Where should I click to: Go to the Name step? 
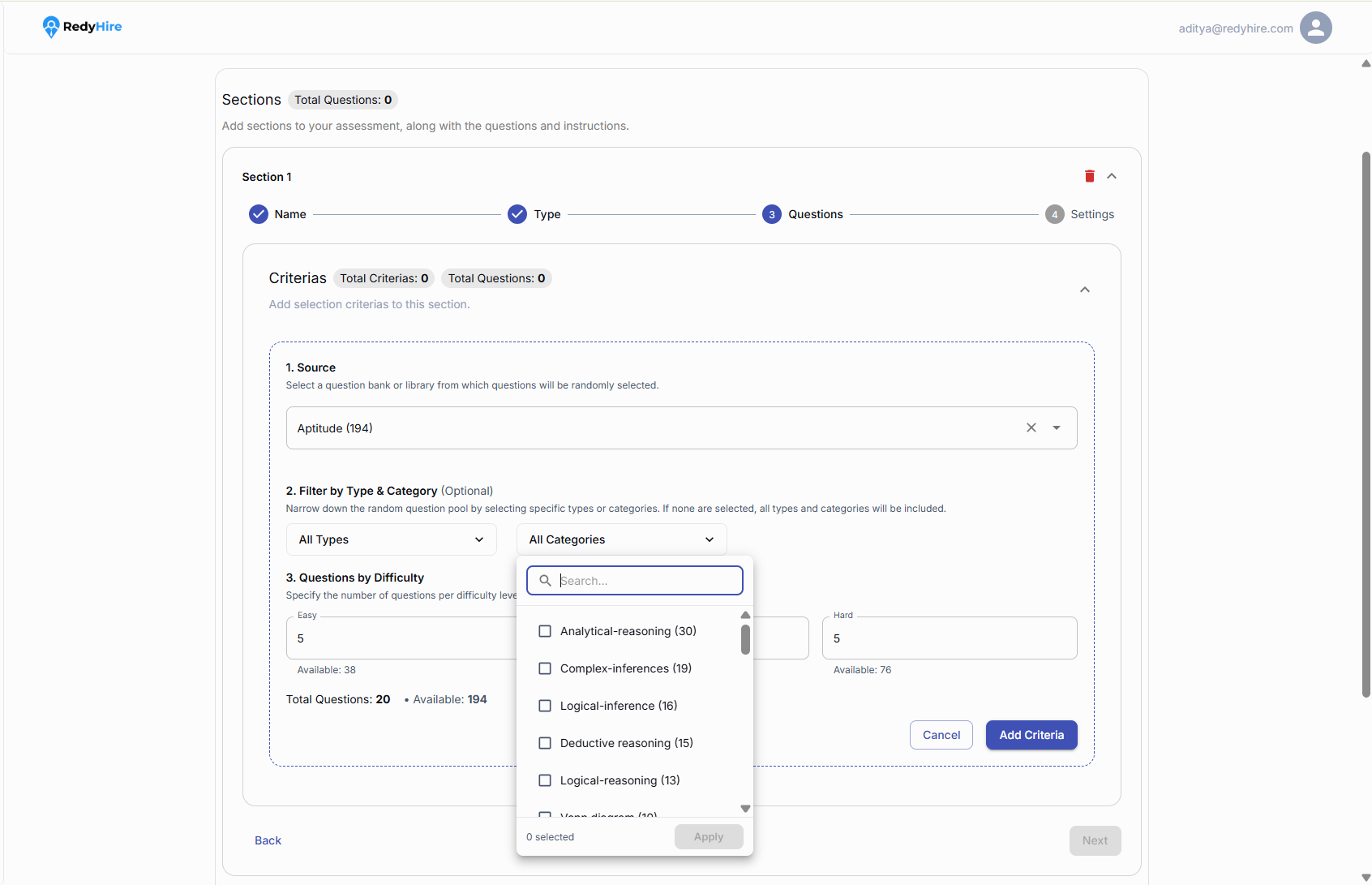277,214
